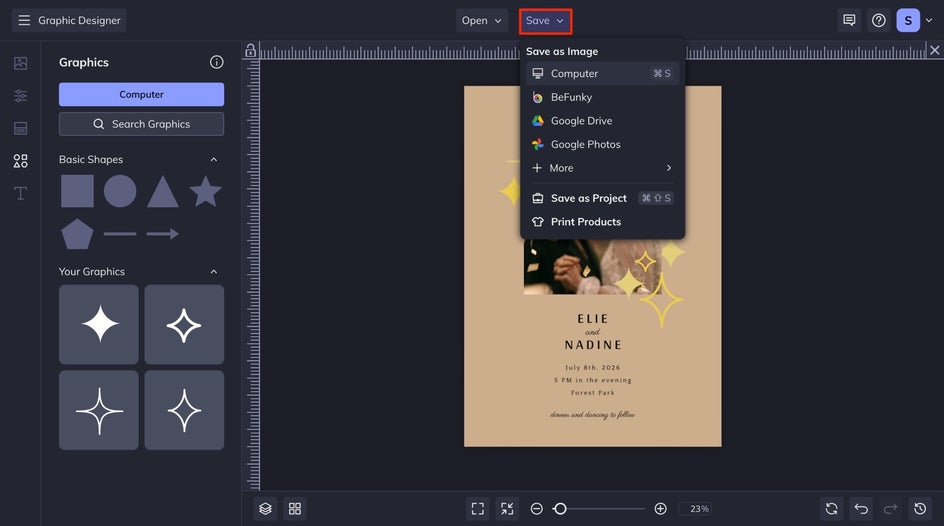Viewport: 944px width, 526px height.
Task: Select the outlined sparkle graphic thumbnail
Action: click(x=184, y=324)
